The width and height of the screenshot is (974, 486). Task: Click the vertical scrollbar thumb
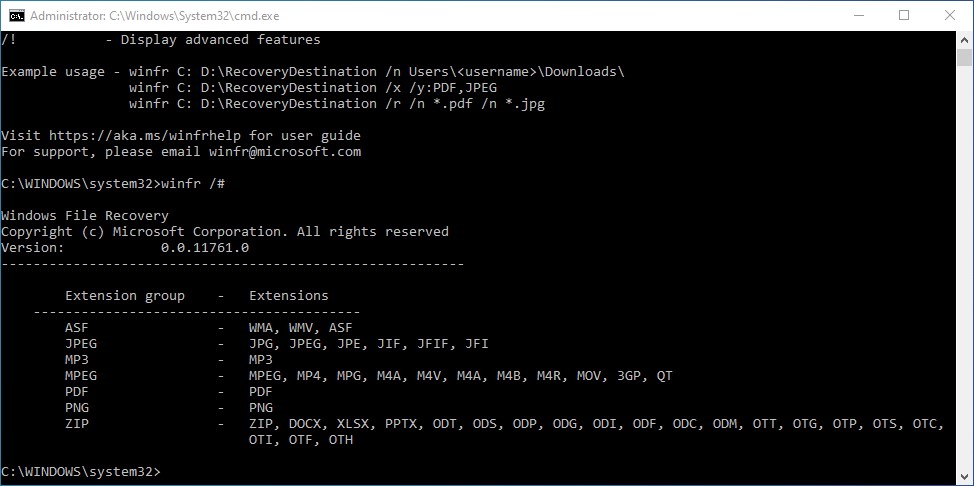964,57
